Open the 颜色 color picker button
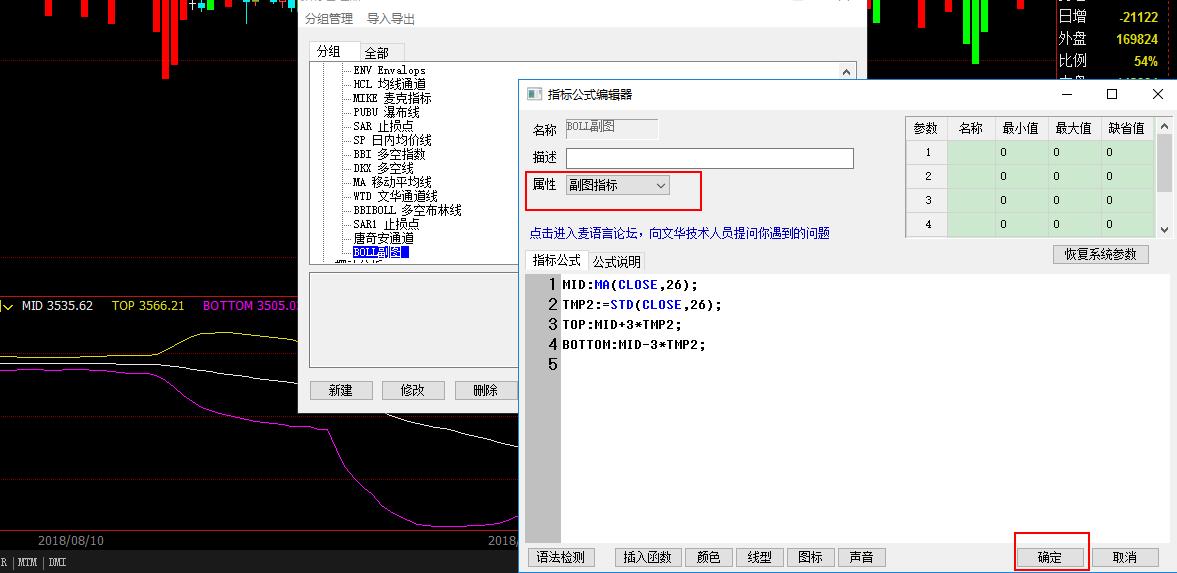 (708, 557)
